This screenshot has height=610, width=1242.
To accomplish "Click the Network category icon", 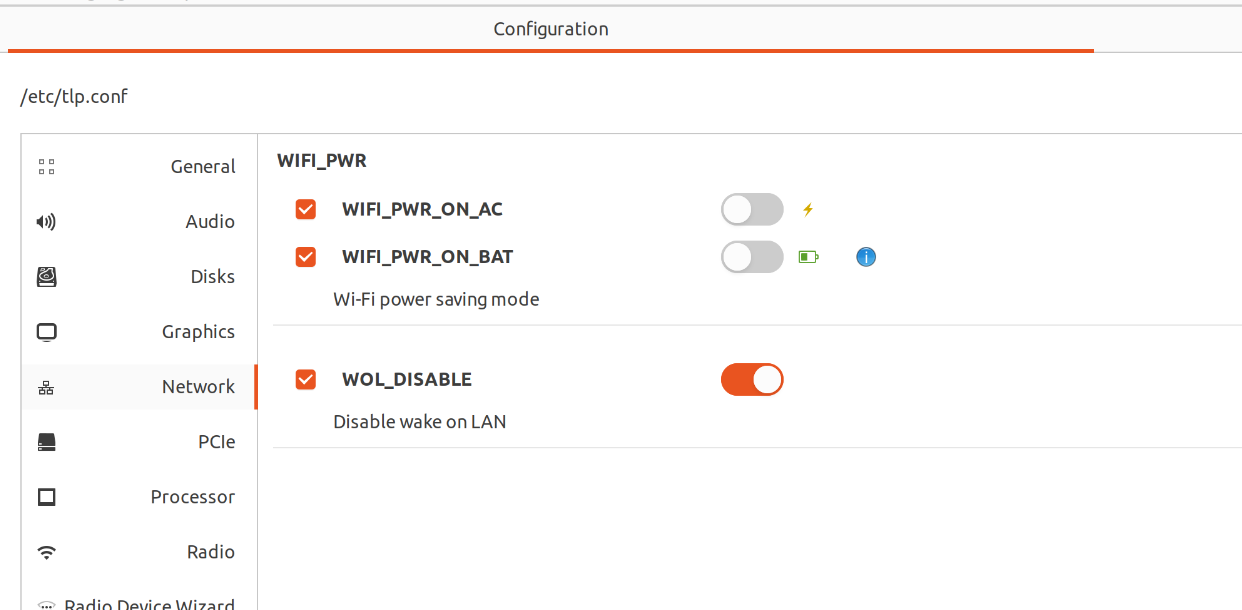I will pos(46,387).
